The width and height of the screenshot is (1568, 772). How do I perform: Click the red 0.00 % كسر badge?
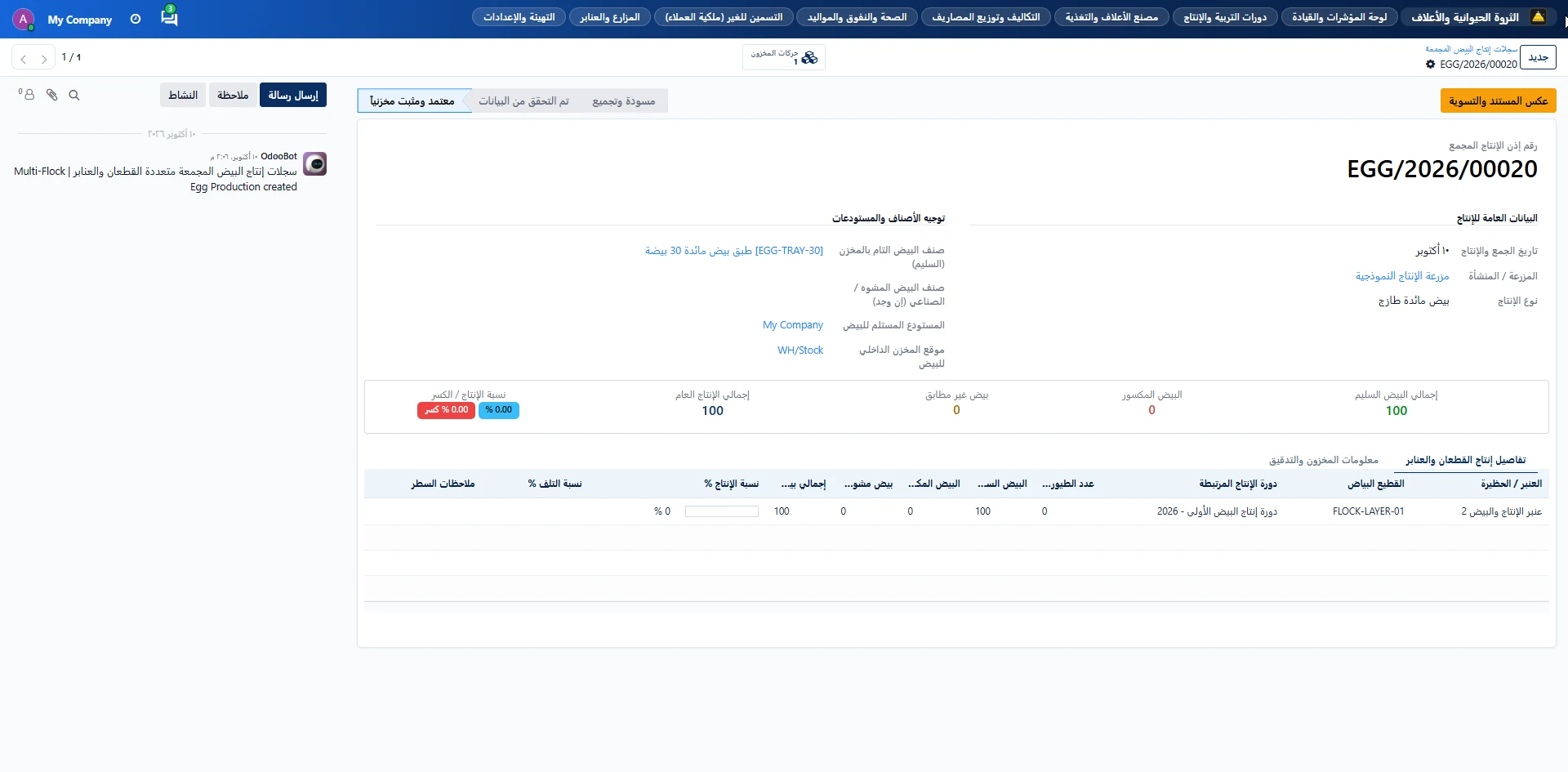pos(446,410)
